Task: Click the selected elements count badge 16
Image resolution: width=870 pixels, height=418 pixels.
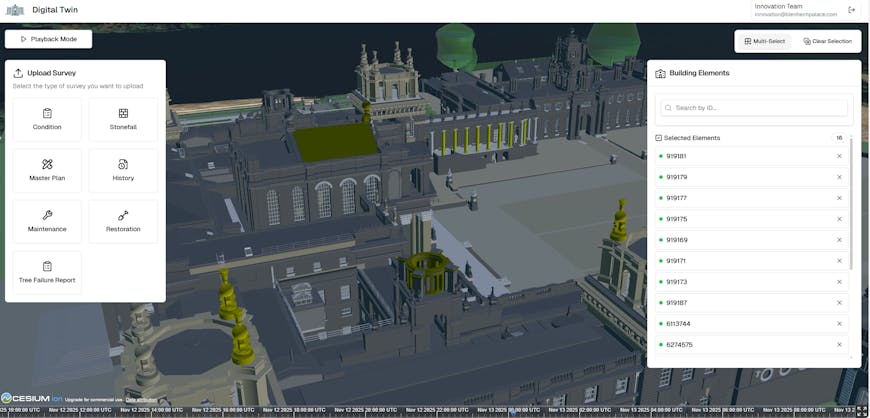Action: (839, 138)
